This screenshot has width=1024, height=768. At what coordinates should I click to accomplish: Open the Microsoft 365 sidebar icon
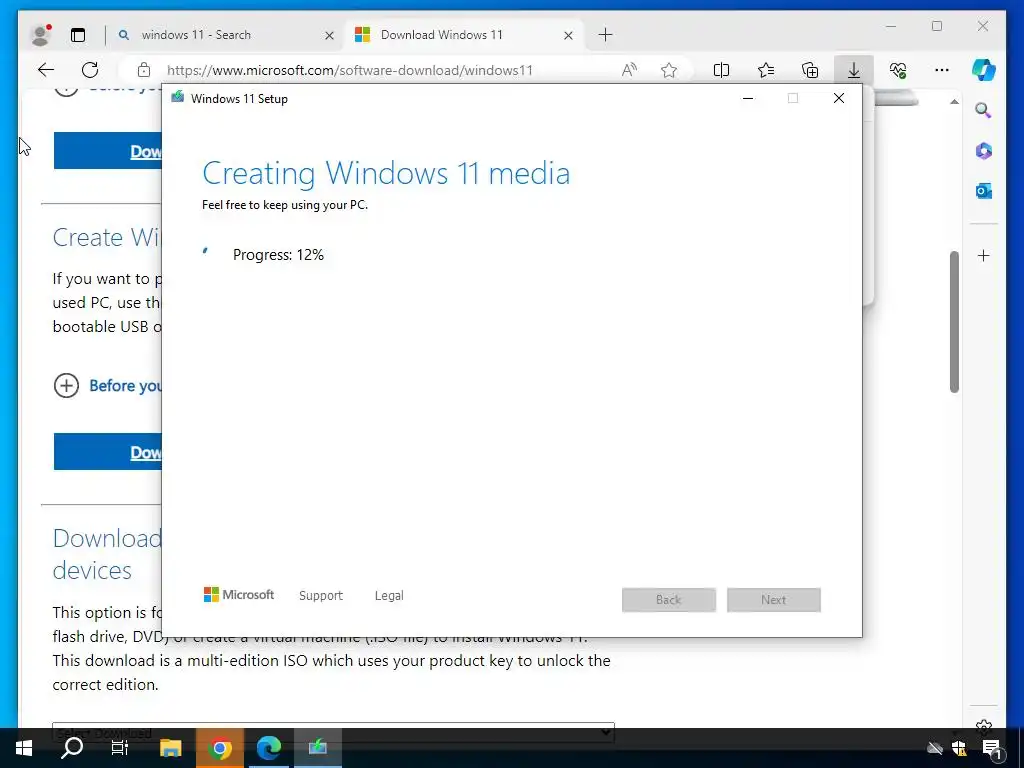[x=984, y=151]
